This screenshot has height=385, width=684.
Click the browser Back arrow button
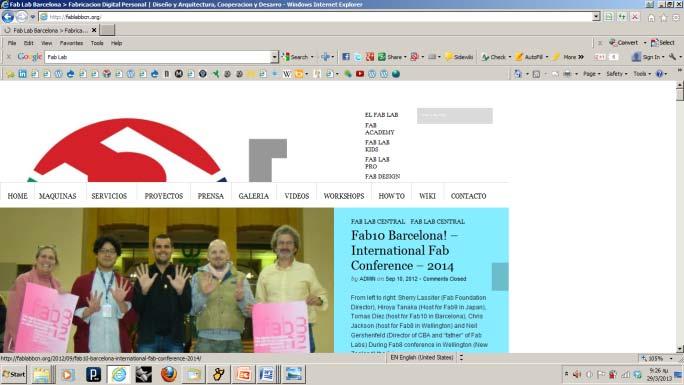tap(7, 17)
